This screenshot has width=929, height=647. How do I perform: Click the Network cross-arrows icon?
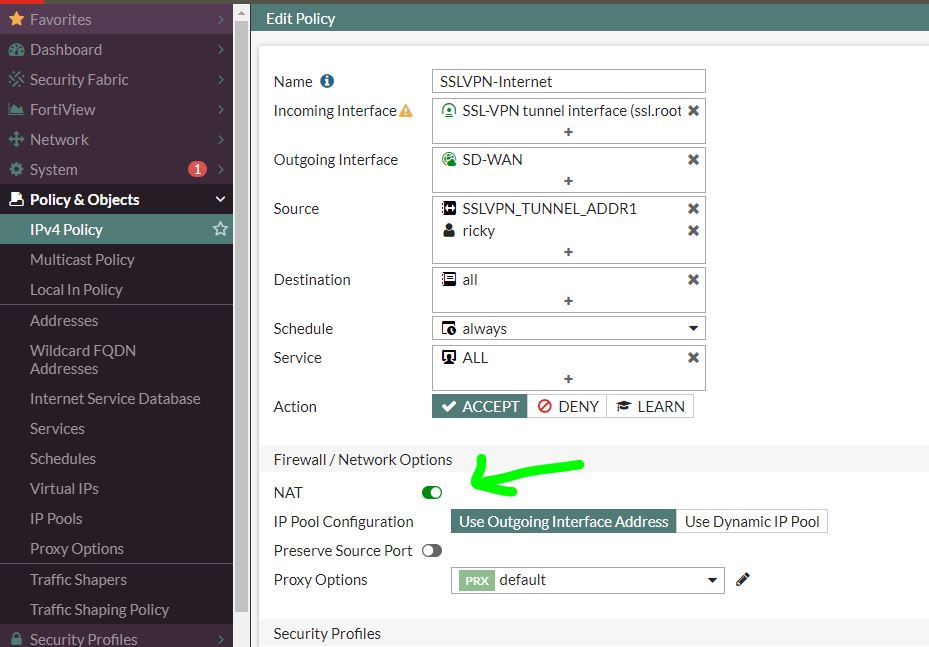[x=17, y=139]
